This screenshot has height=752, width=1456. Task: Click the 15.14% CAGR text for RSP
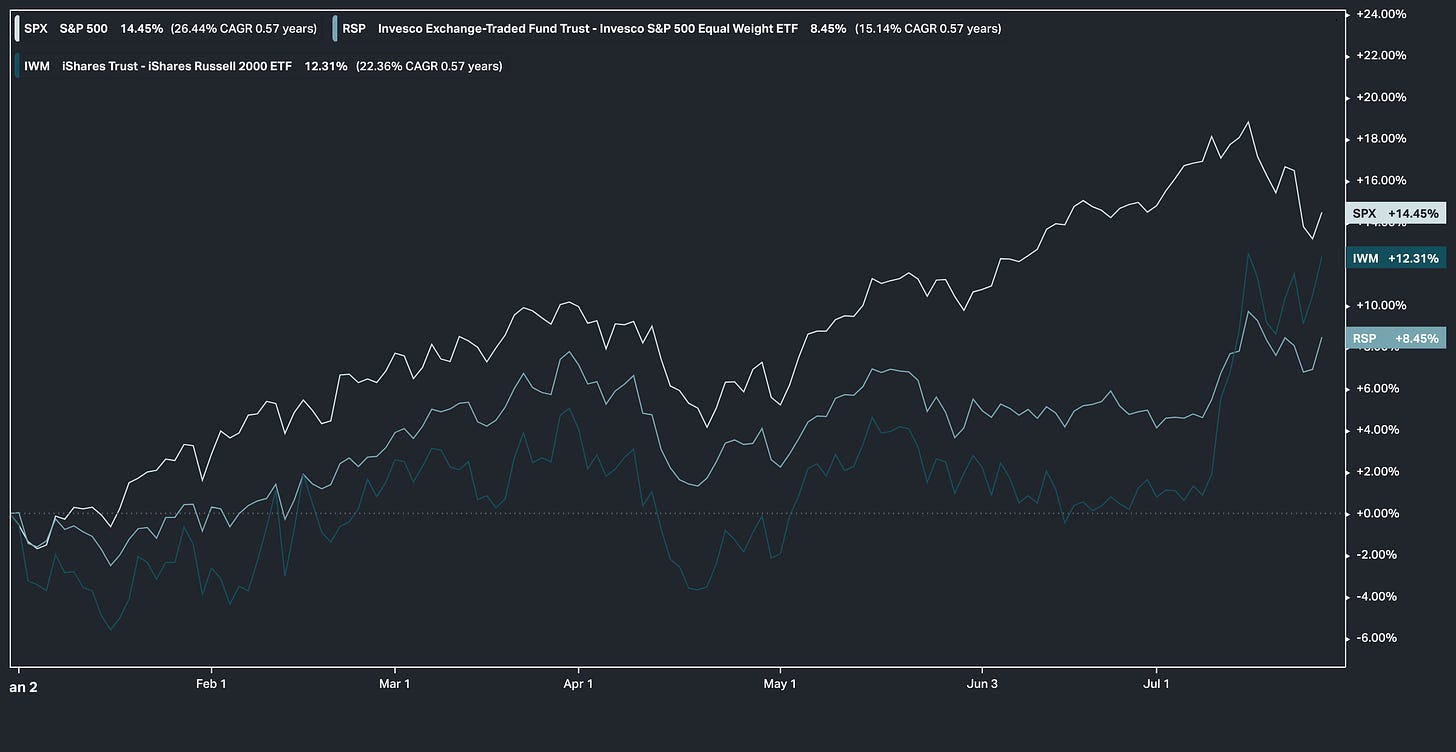928,29
